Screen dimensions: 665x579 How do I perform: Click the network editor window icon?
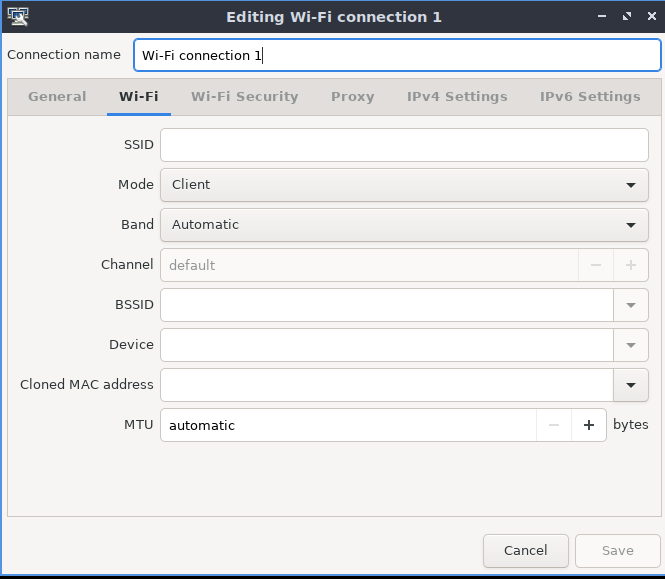(x=18, y=17)
